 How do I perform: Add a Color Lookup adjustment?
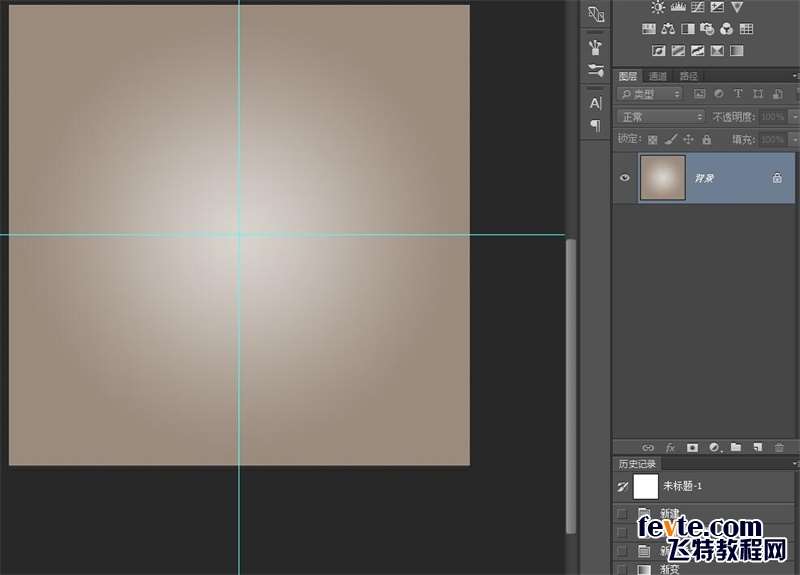[746, 29]
